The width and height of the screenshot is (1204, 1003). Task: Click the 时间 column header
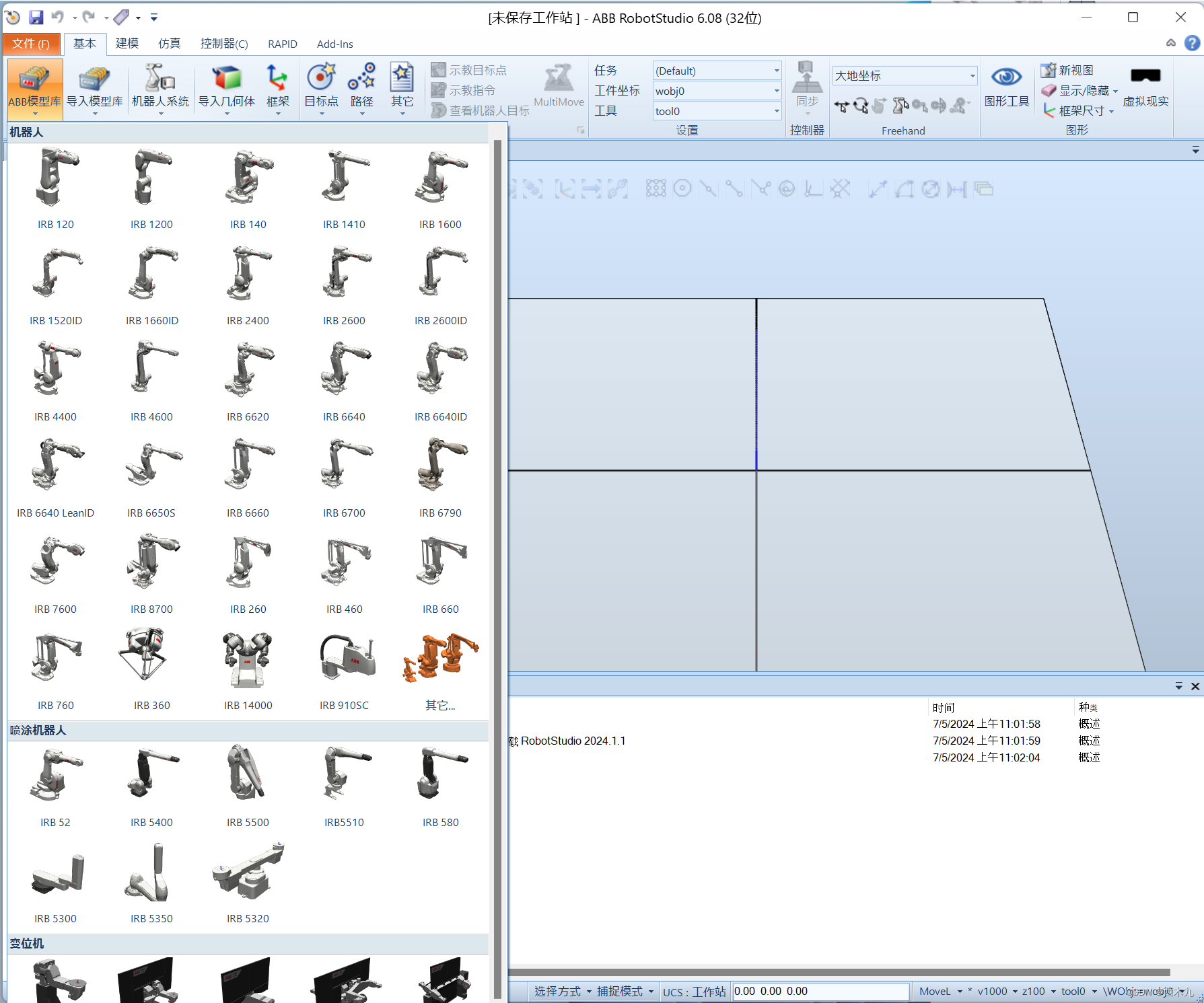[x=944, y=708]
